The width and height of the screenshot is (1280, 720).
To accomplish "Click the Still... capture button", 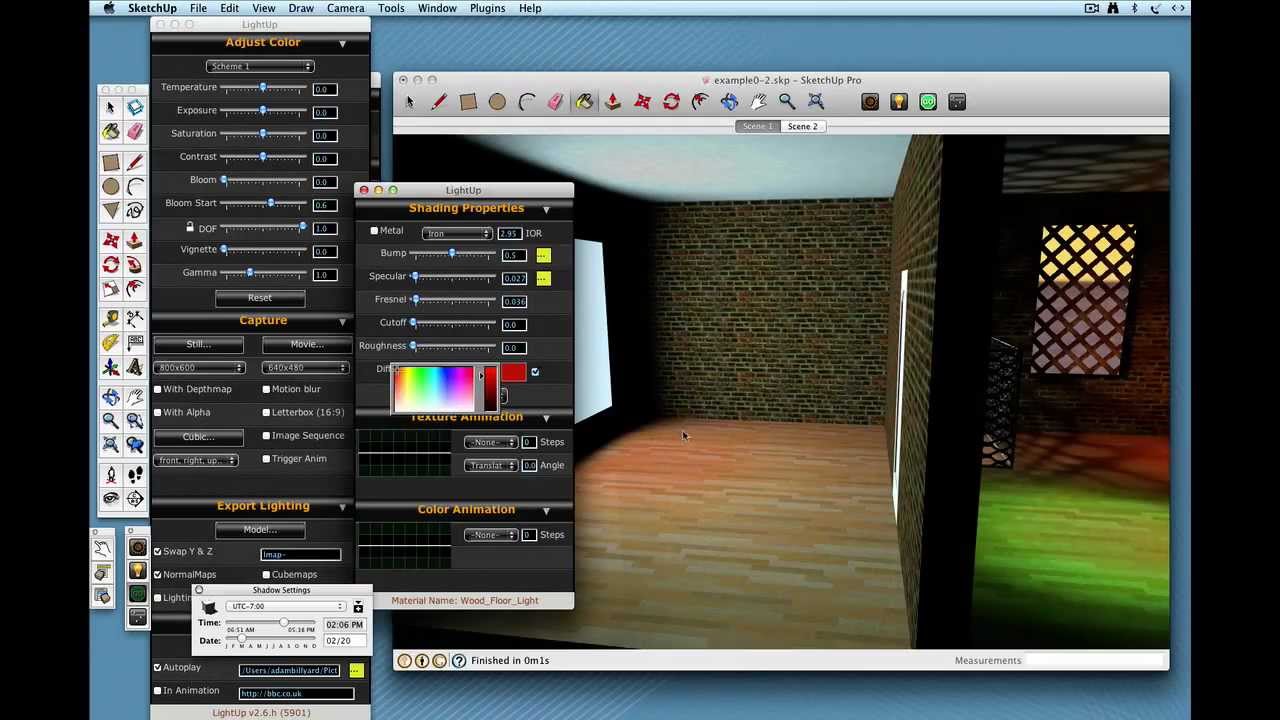I will [x=198, y=344].
